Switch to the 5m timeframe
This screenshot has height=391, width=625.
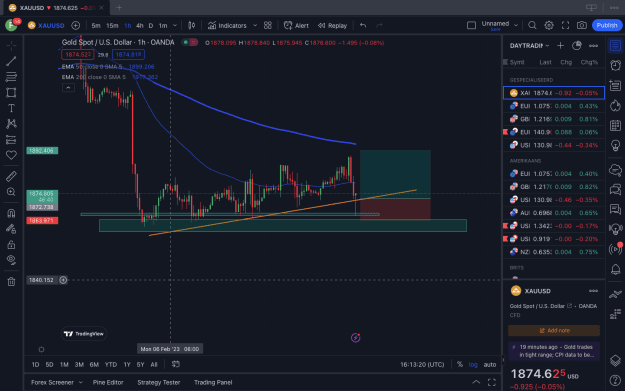[96, 26]
